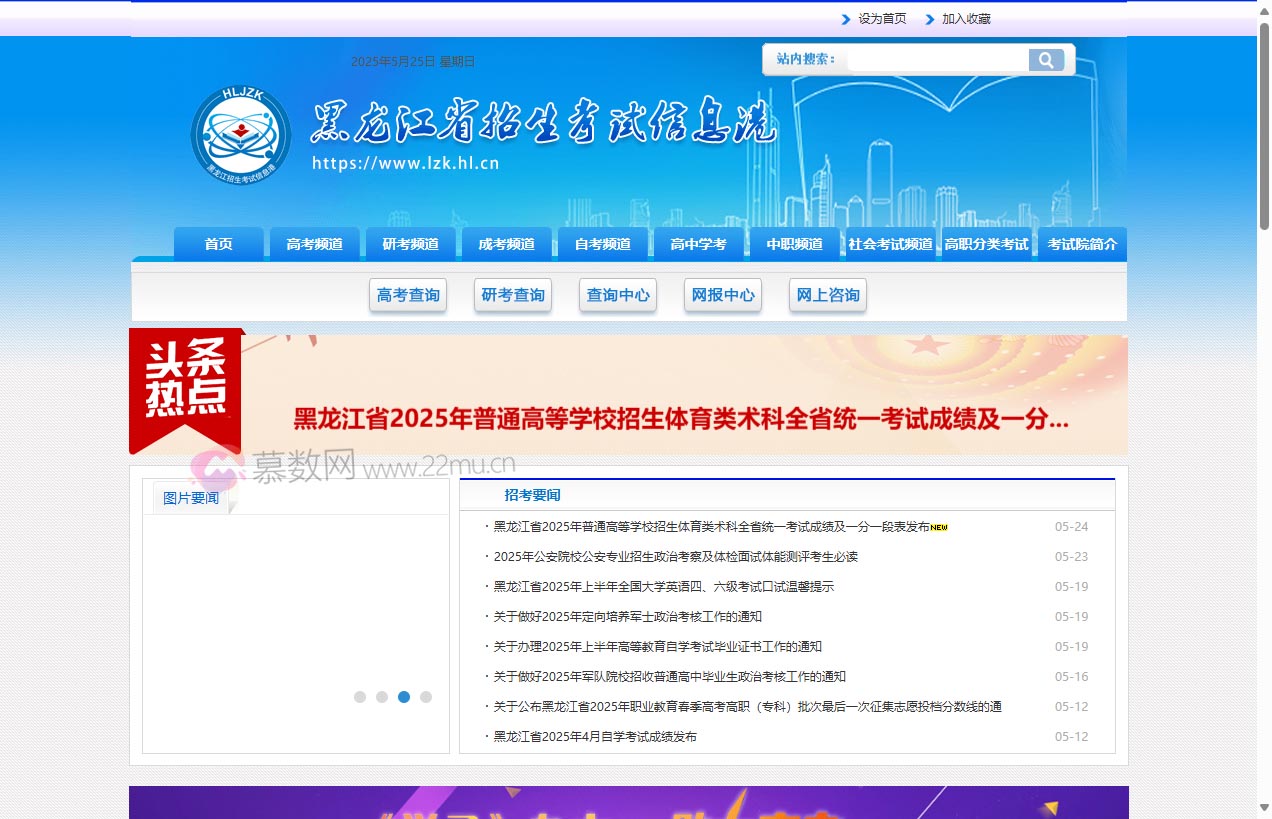Viewport: 1272px width, 819px height.
Task: Click the 头条热点 red ribbon banner
Action: click(184, 385)
